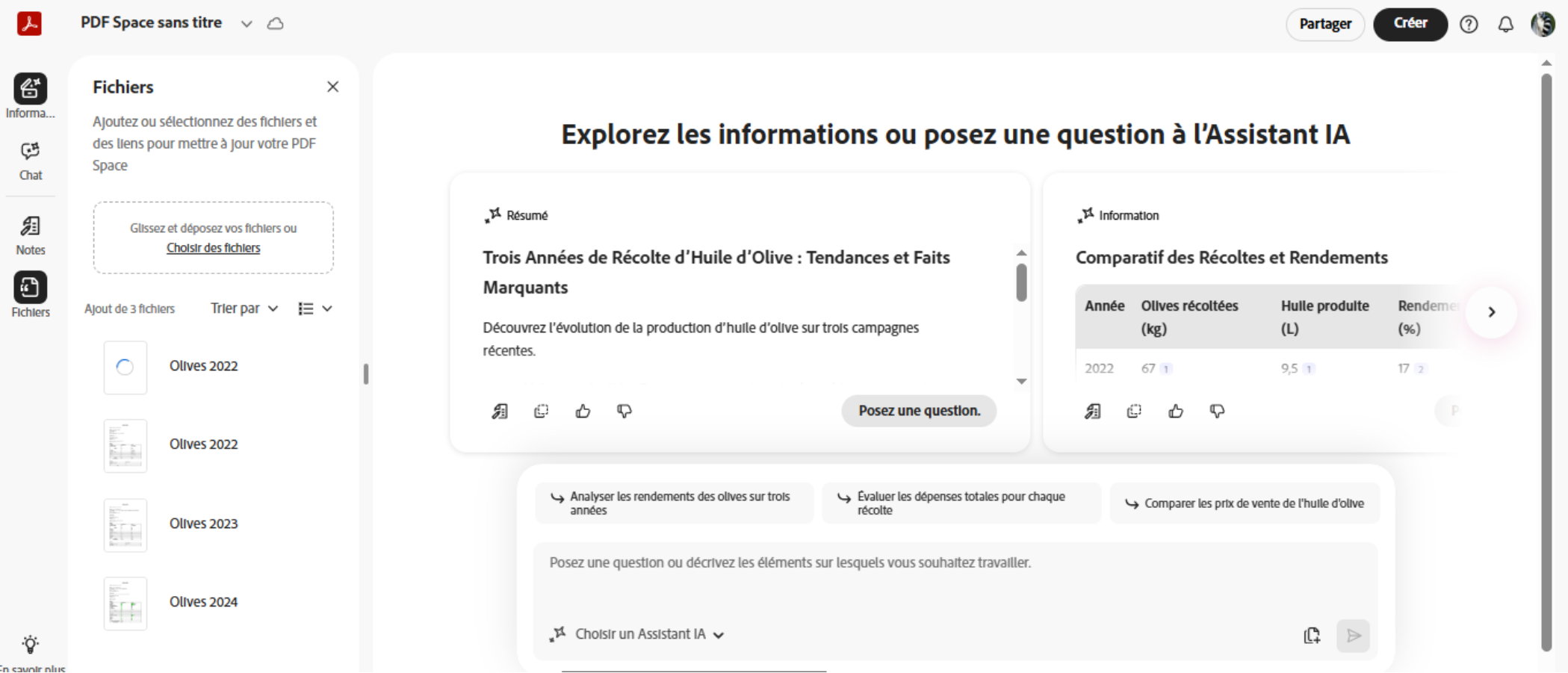Click the attach files icon in prompt box
1568x673 pixels.
[1312, 636]
